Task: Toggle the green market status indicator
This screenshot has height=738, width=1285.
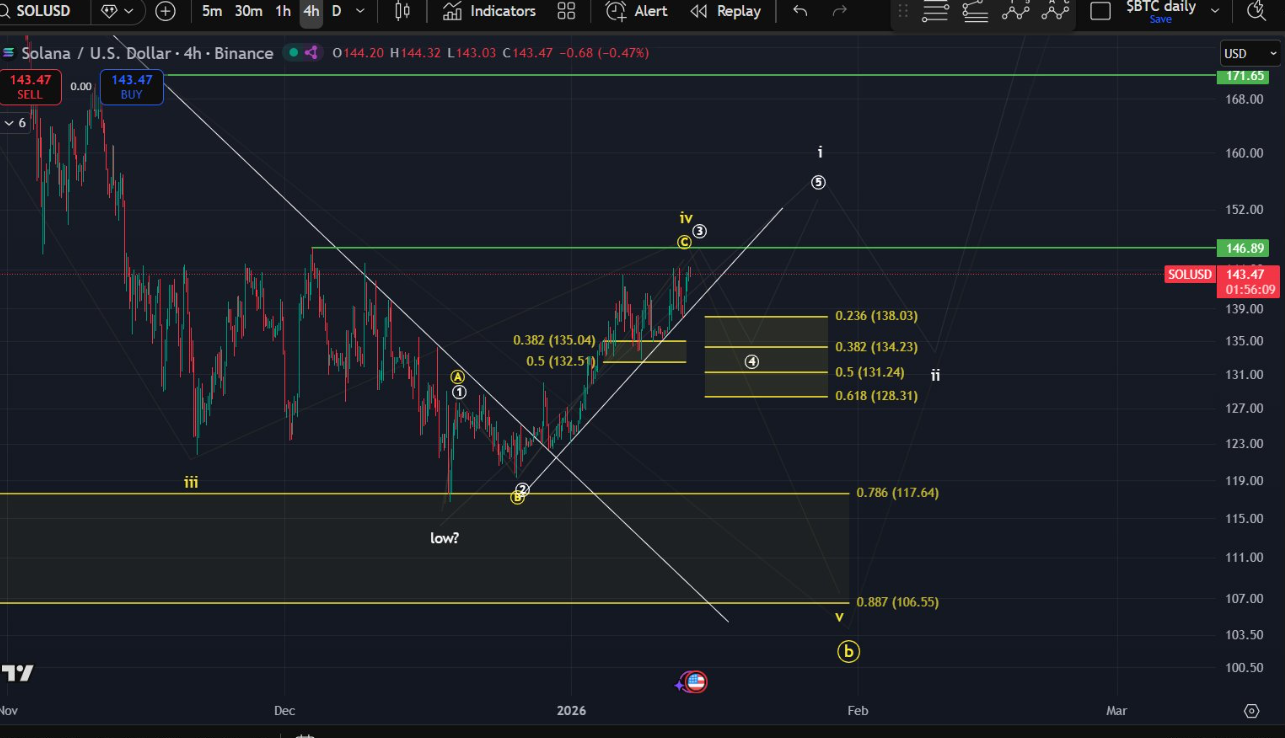Action: pos(292,53)
